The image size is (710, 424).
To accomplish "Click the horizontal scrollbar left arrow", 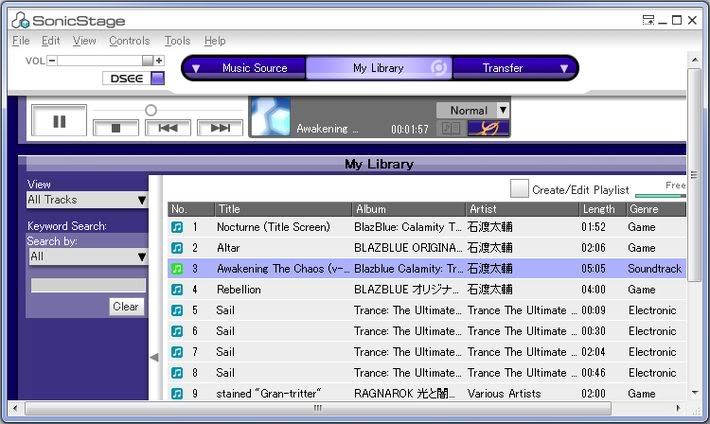I will click(x=15, y=408).
